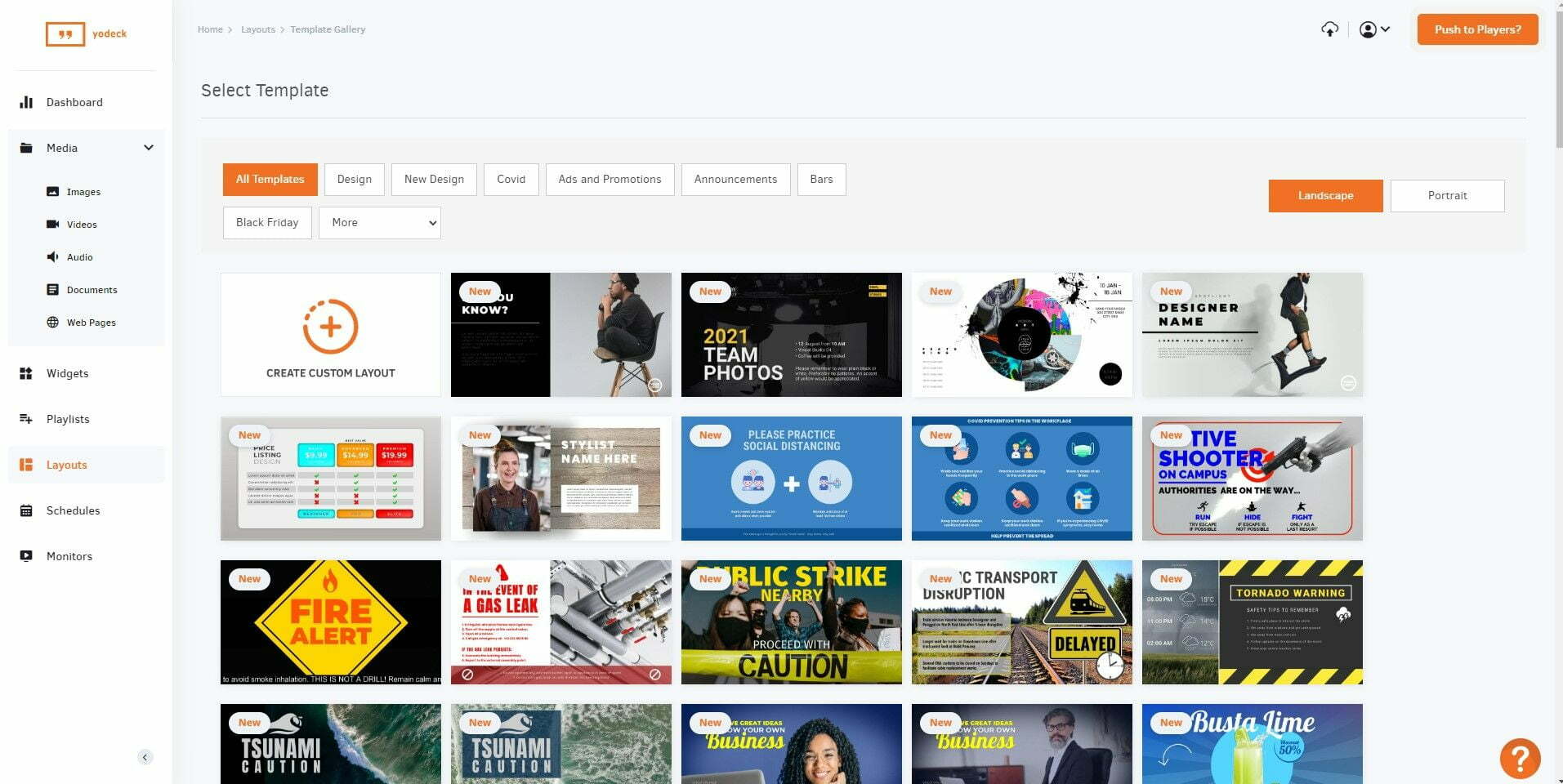This screenshot has width=1563, height=784.
Task: Show Announcements templates
Action: click(x=736, y=180)
